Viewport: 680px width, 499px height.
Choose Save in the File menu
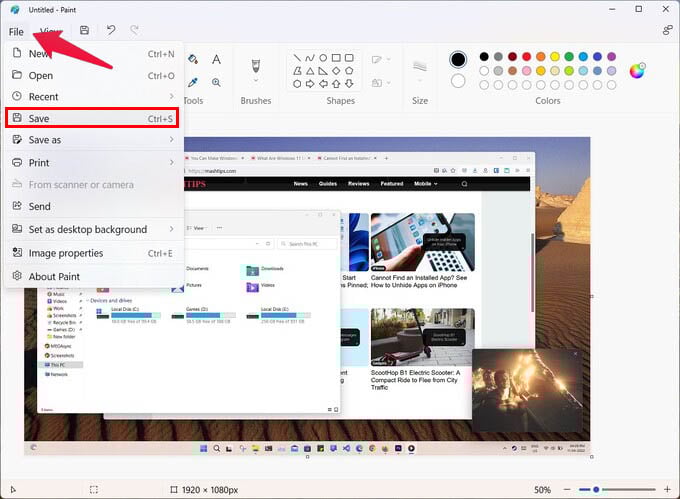92,118
